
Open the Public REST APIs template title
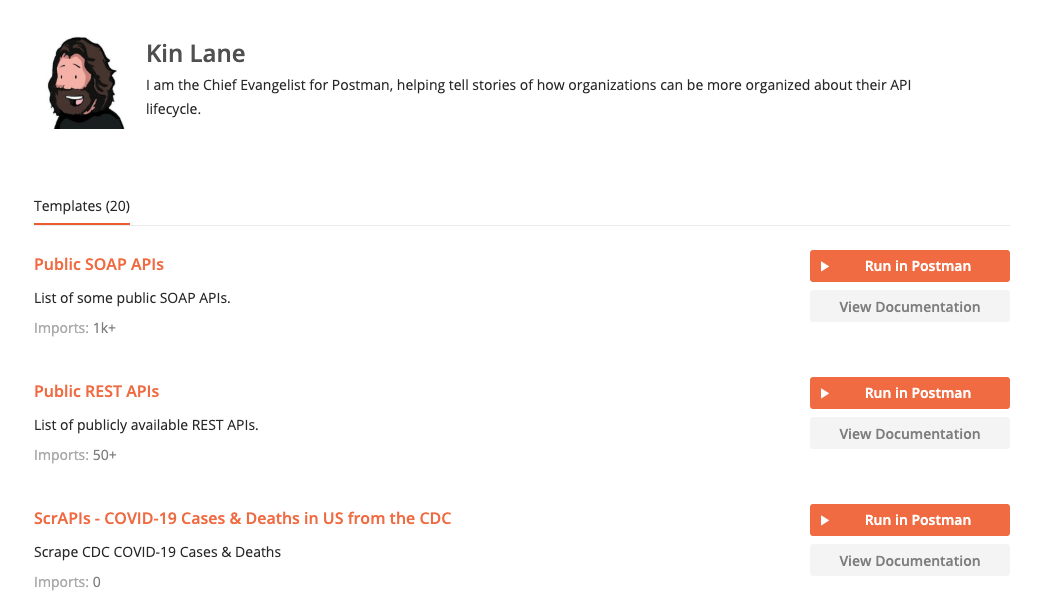click(x=97, y=391)
